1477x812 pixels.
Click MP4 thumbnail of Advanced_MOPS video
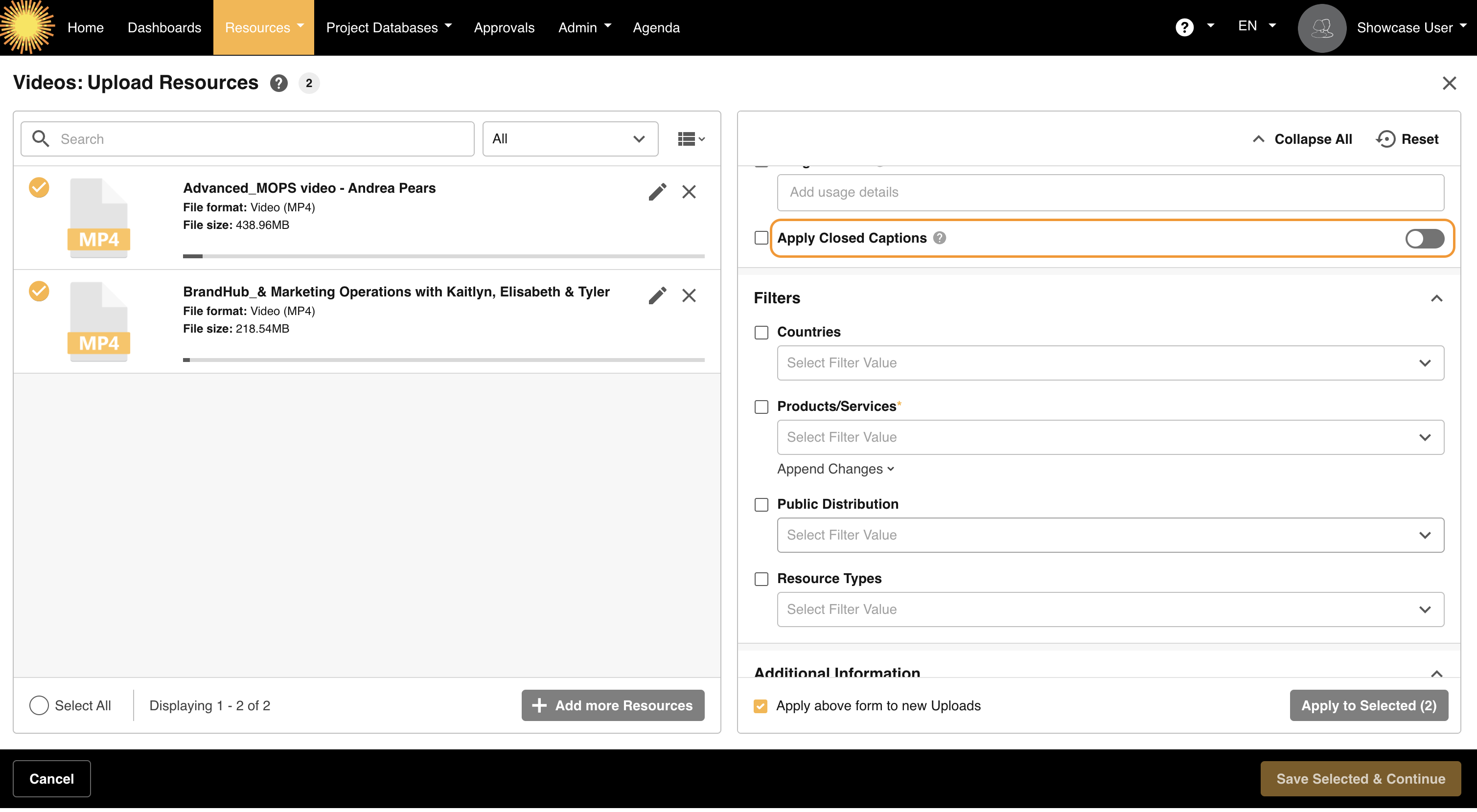click(99, 218)
